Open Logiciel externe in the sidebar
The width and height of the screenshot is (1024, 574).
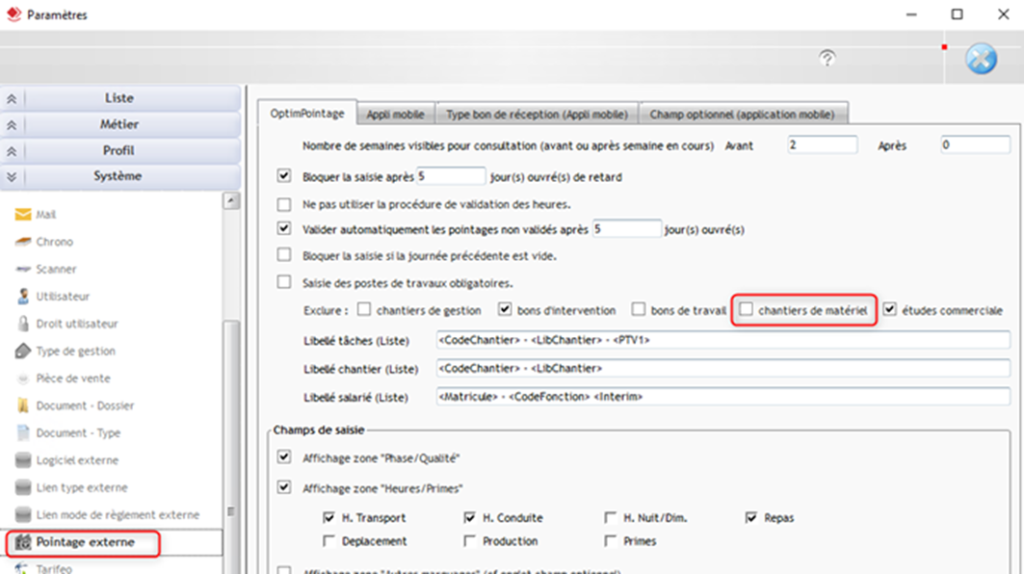point(77,460)
